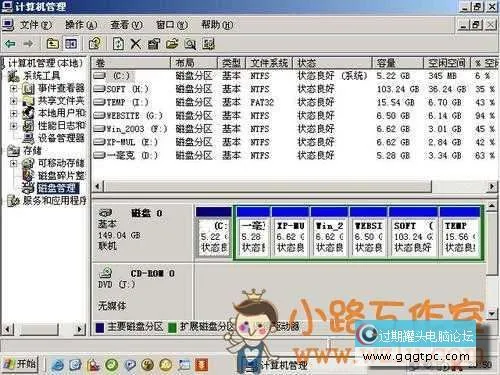
Task: Expand the 性能日志和警报 plus box
Action: 13,126
